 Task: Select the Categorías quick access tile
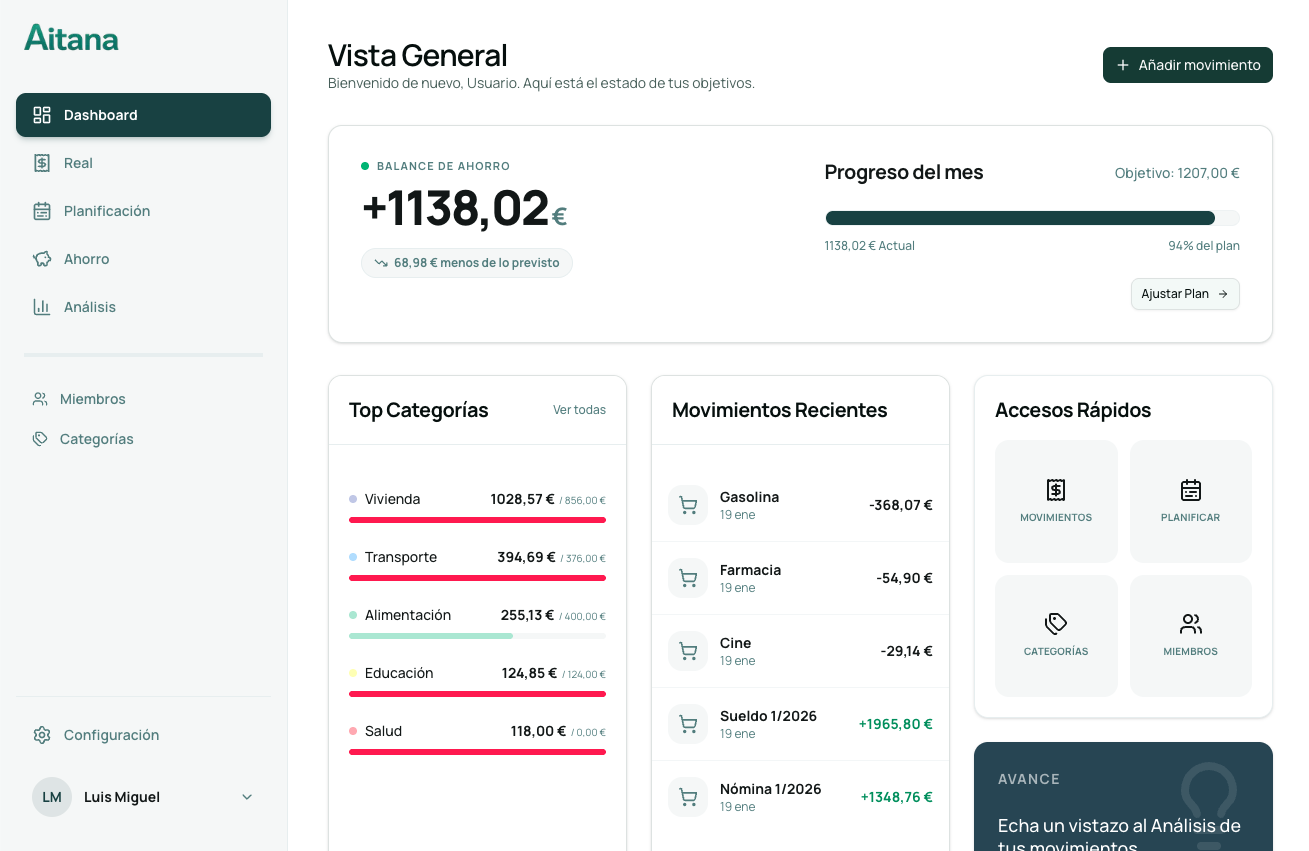point(1056,635)
